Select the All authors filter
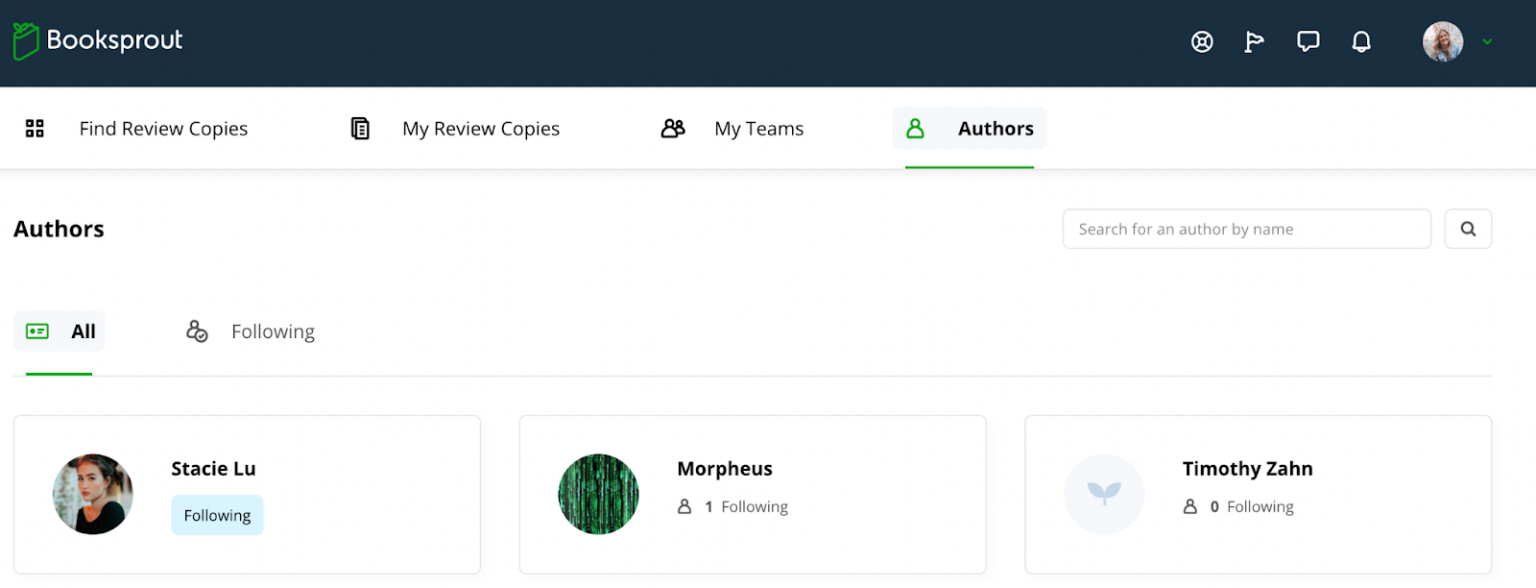This screenshot has height=588, width=1536. pos(59,331)
